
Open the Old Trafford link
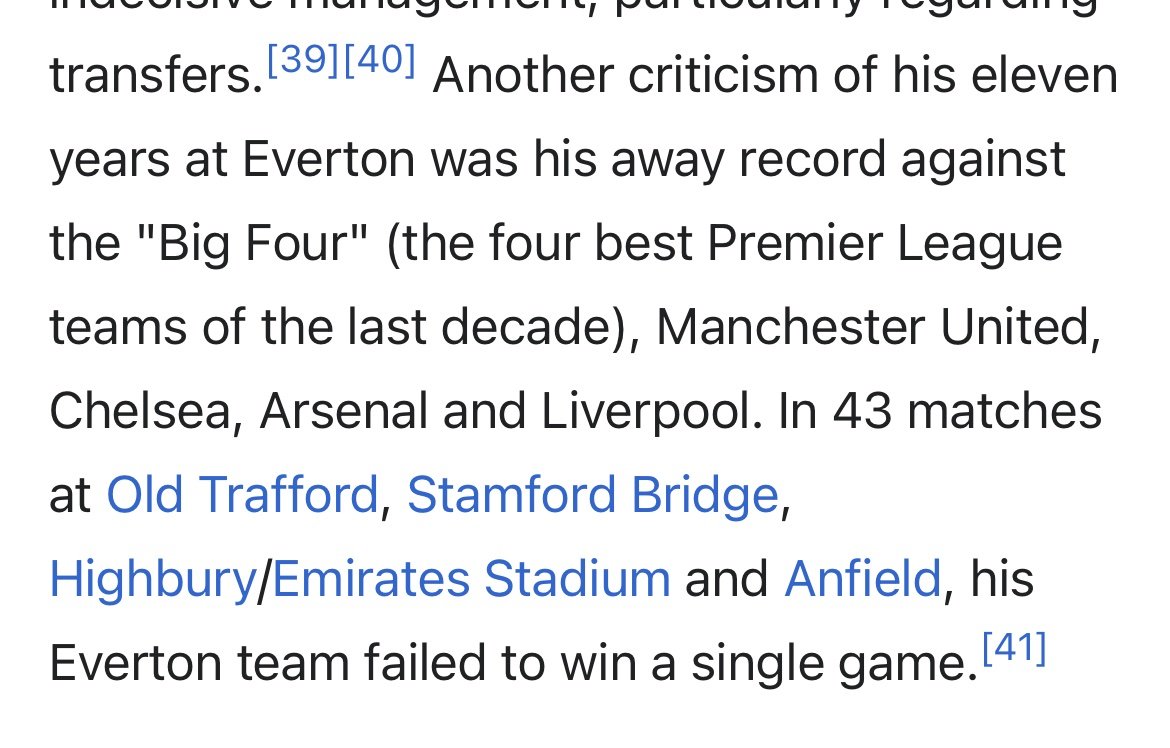tap(243, 495)
